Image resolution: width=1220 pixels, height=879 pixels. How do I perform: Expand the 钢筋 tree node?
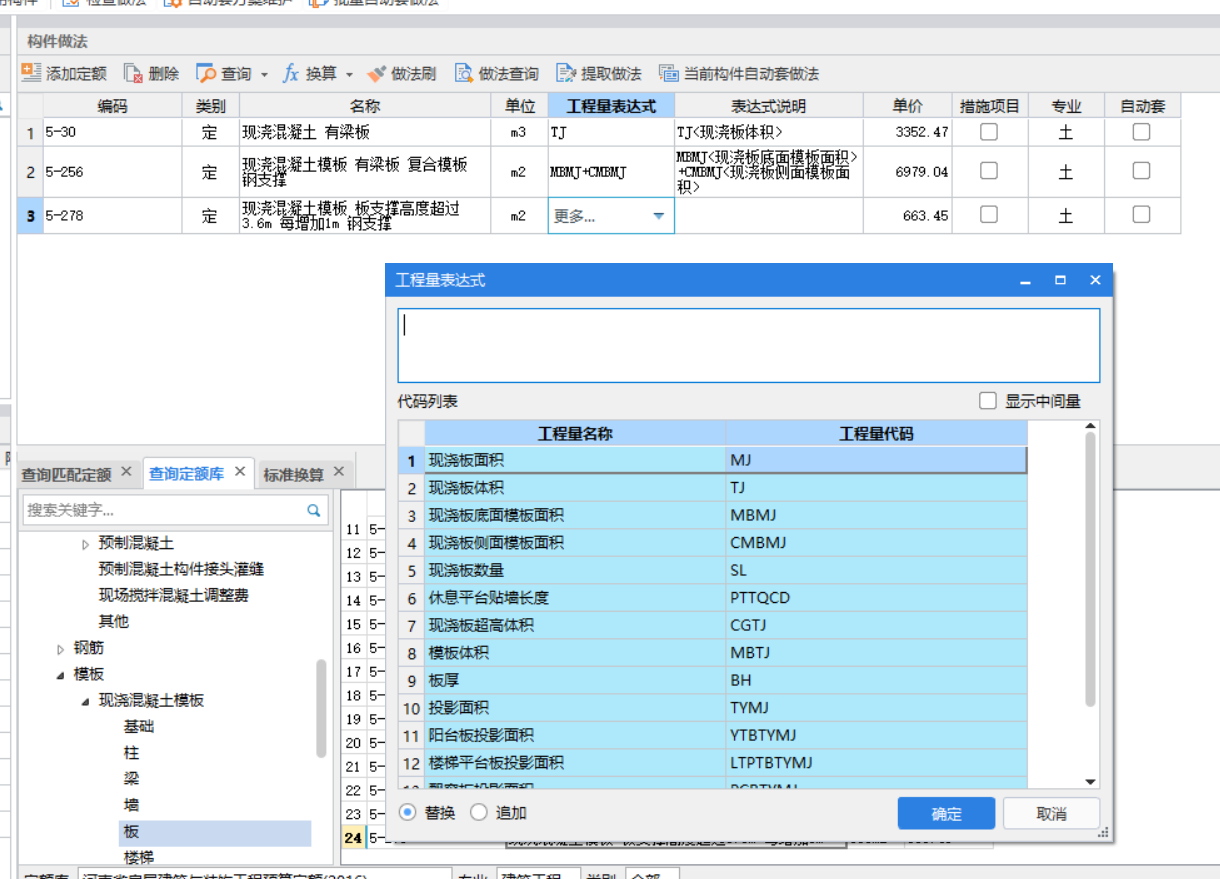pyautogui.click(x=60, y=649)
